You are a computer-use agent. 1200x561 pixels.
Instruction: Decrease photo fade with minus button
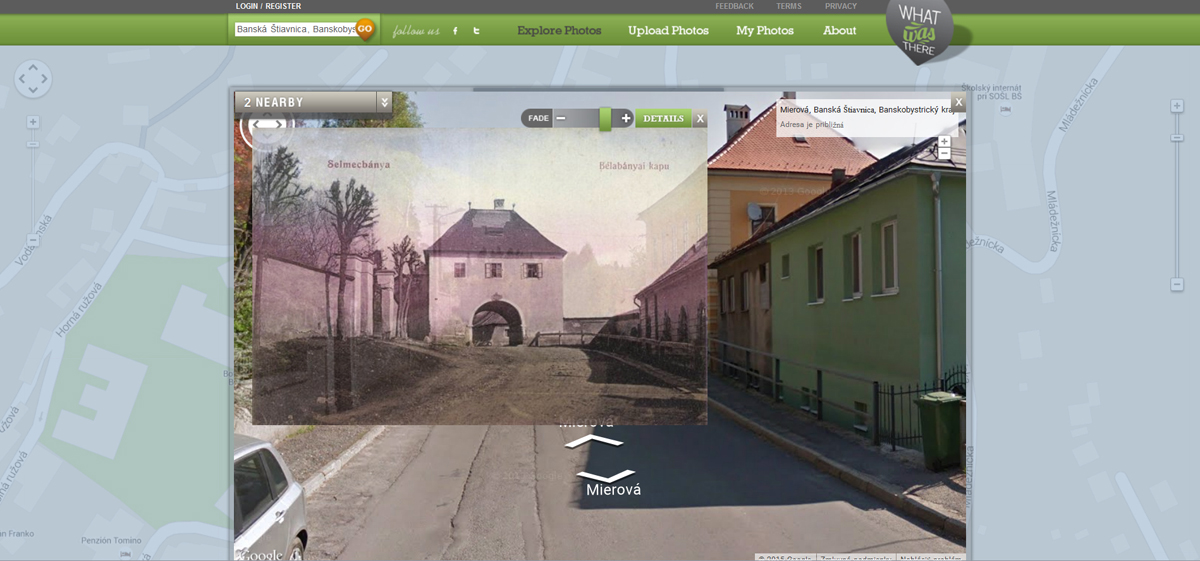pos(561,118)
